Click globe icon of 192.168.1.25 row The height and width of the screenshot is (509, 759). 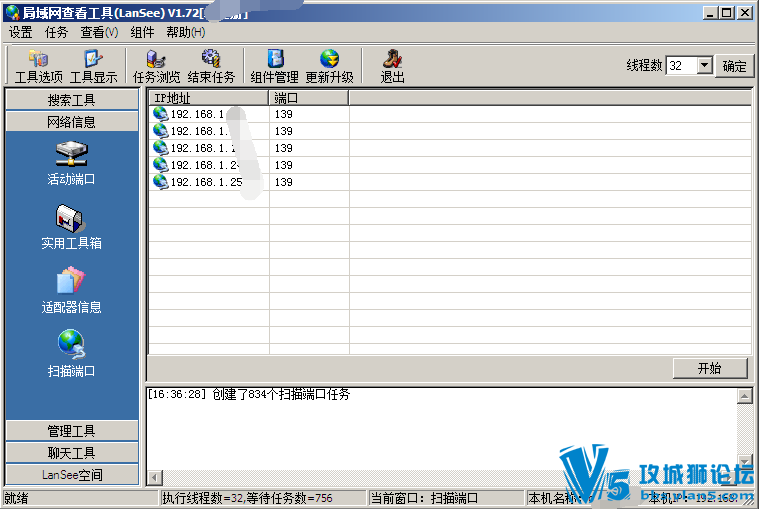(160, 182)
